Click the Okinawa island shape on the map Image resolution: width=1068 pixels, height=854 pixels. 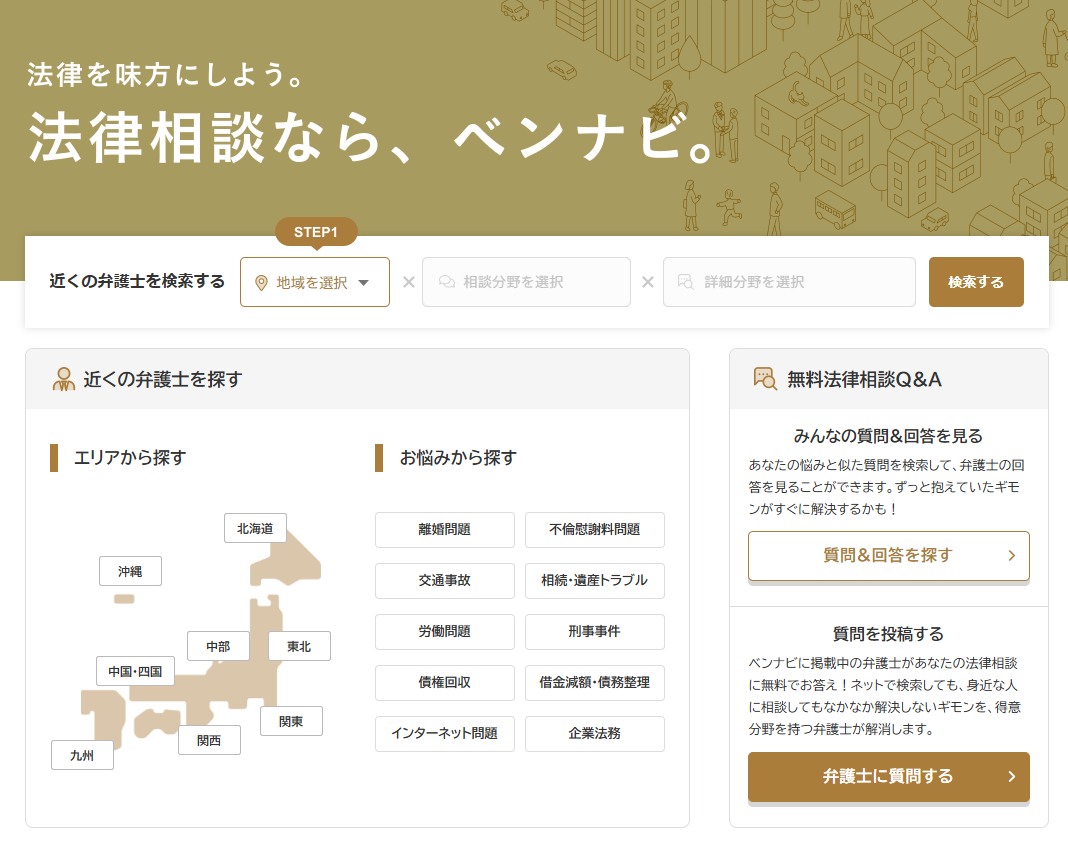point(124,599)
